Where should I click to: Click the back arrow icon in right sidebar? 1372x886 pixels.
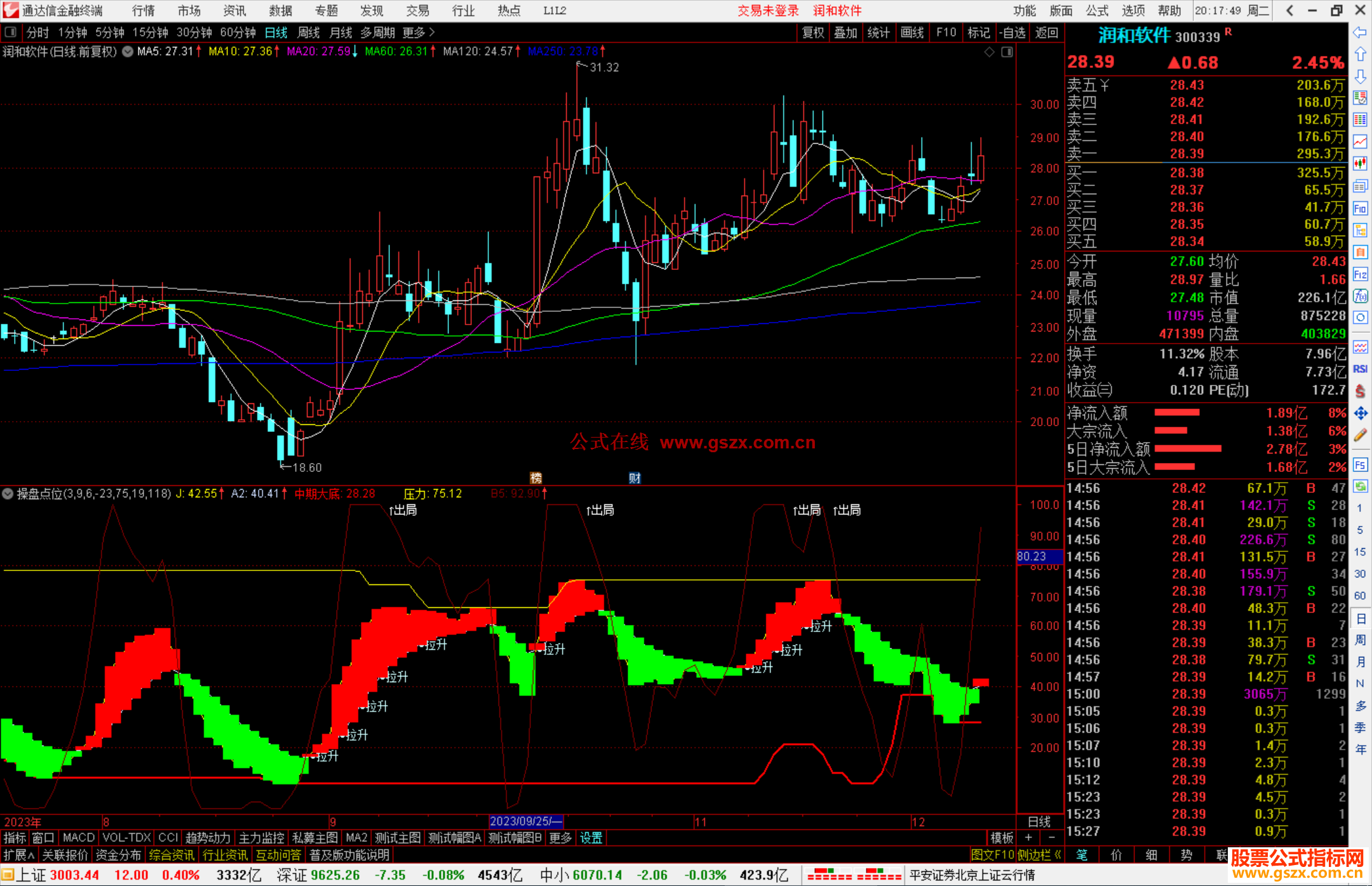[1360, 32]
